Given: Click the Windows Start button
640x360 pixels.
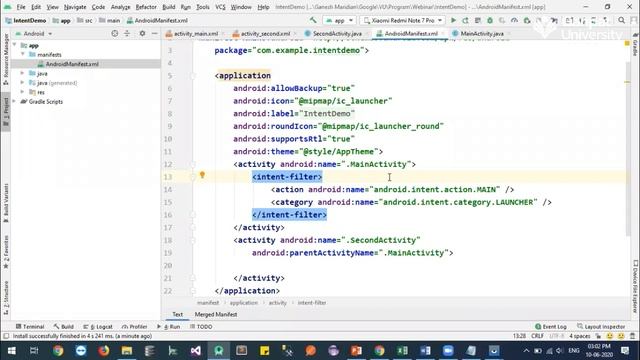Looking at the screenshot, I should 11,351.
